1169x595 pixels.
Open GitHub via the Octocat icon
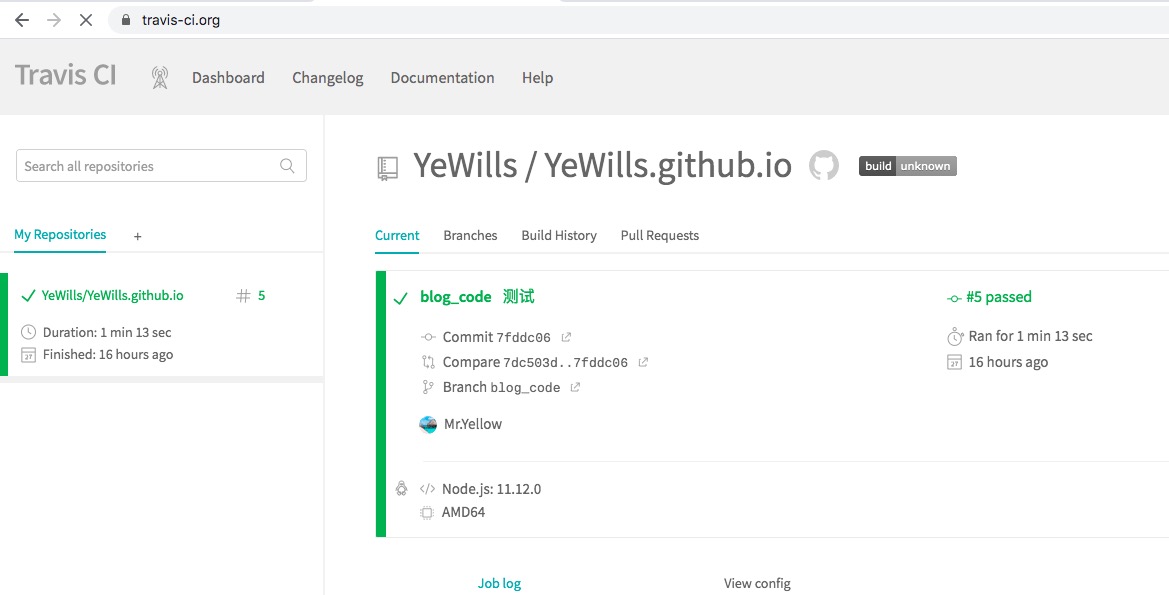(x=824, y=165)
